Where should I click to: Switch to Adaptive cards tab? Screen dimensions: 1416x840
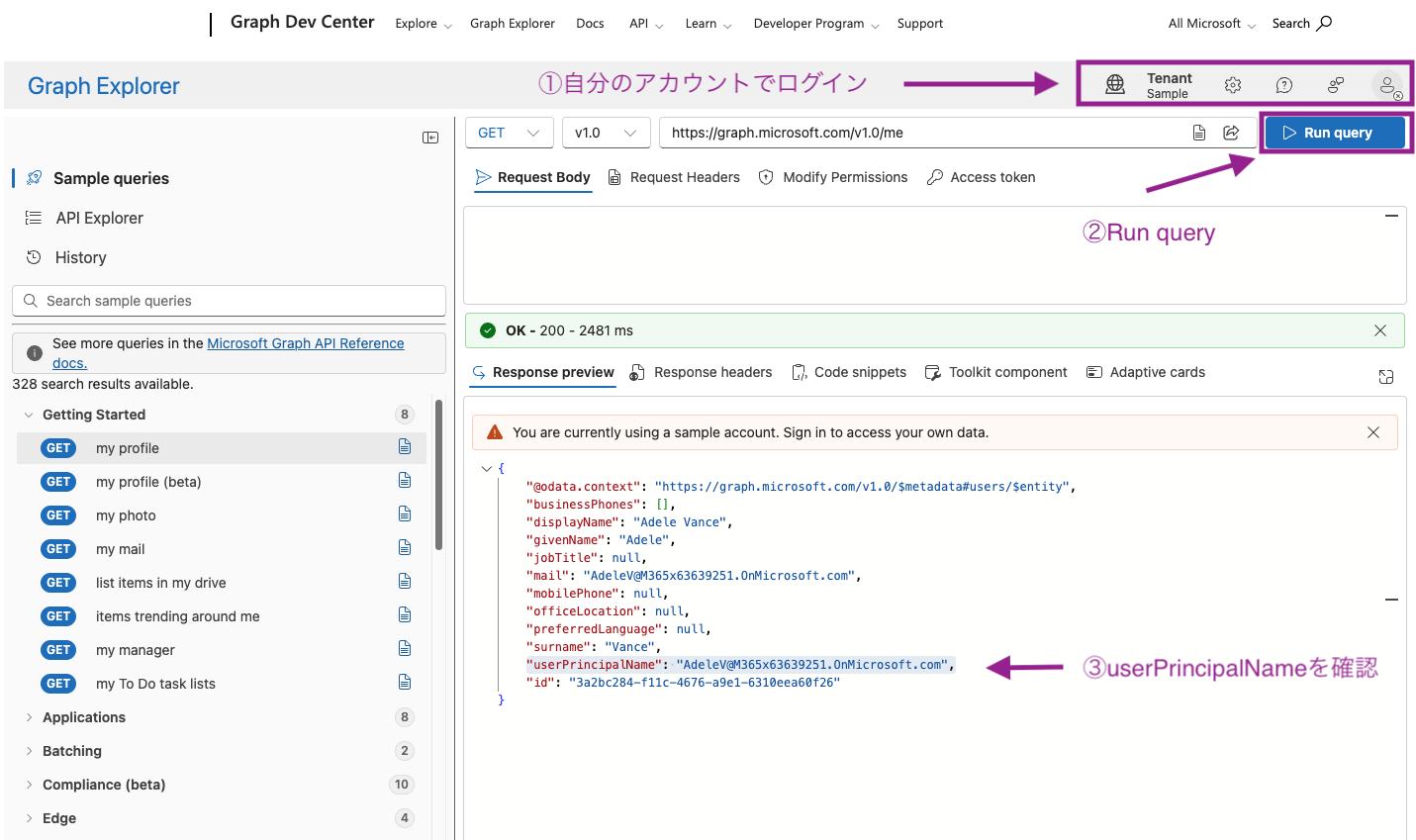1146,372
